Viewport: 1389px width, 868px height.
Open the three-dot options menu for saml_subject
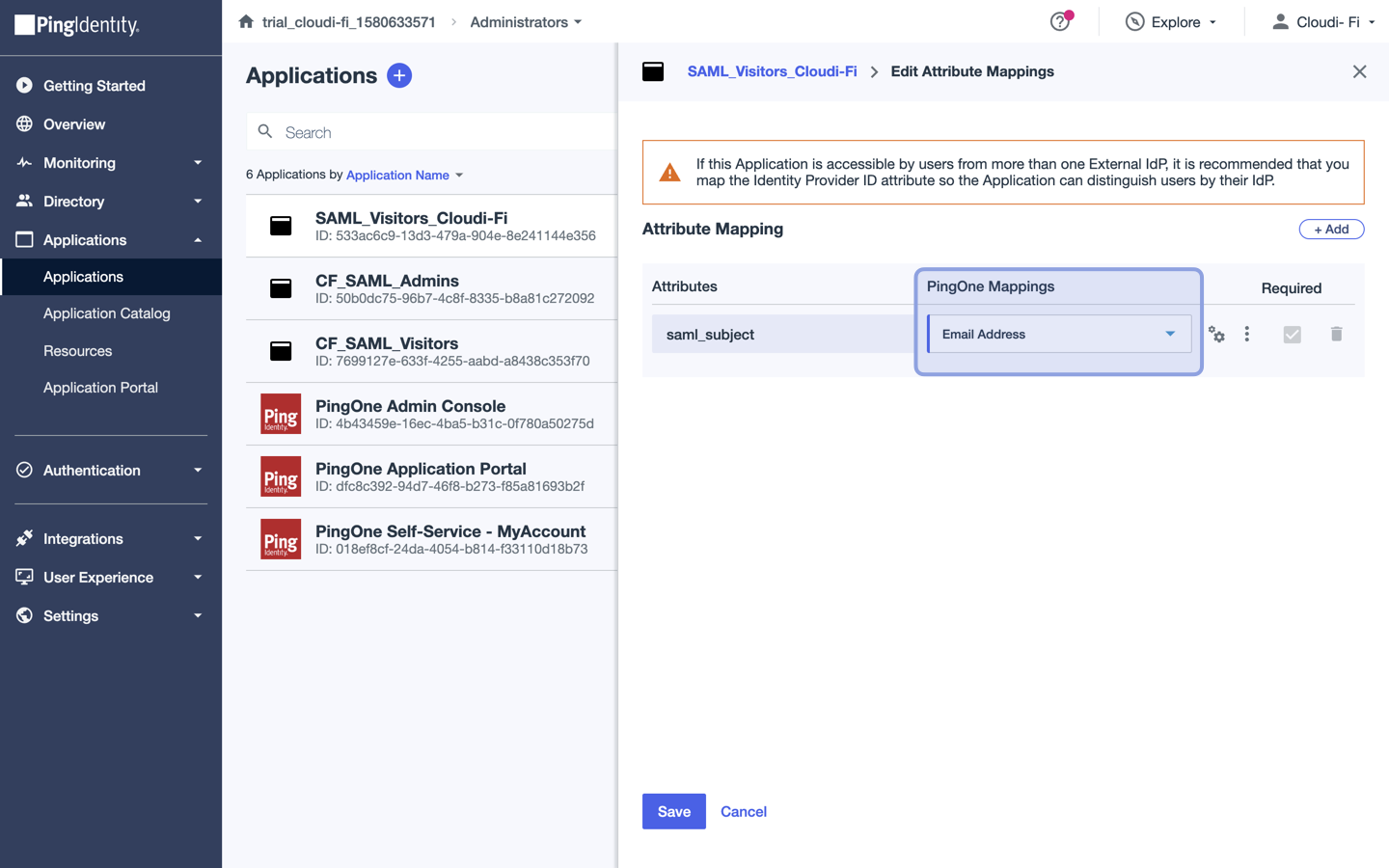coord(1247,334)
